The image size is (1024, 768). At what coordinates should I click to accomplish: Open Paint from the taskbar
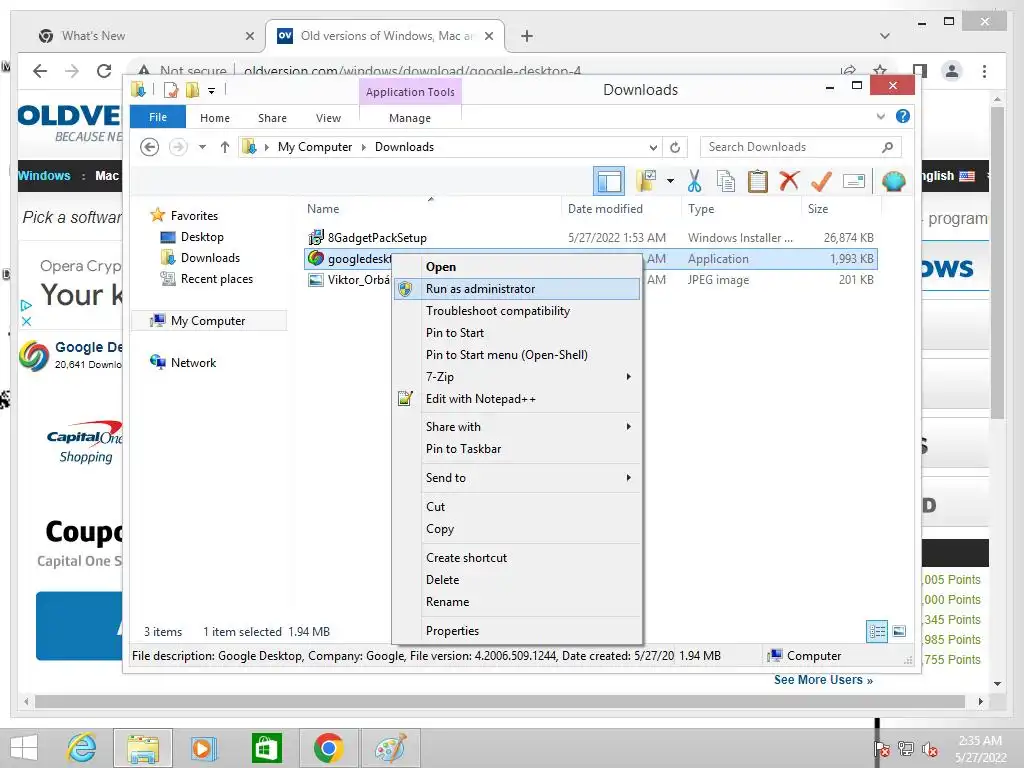pos(390,748)
